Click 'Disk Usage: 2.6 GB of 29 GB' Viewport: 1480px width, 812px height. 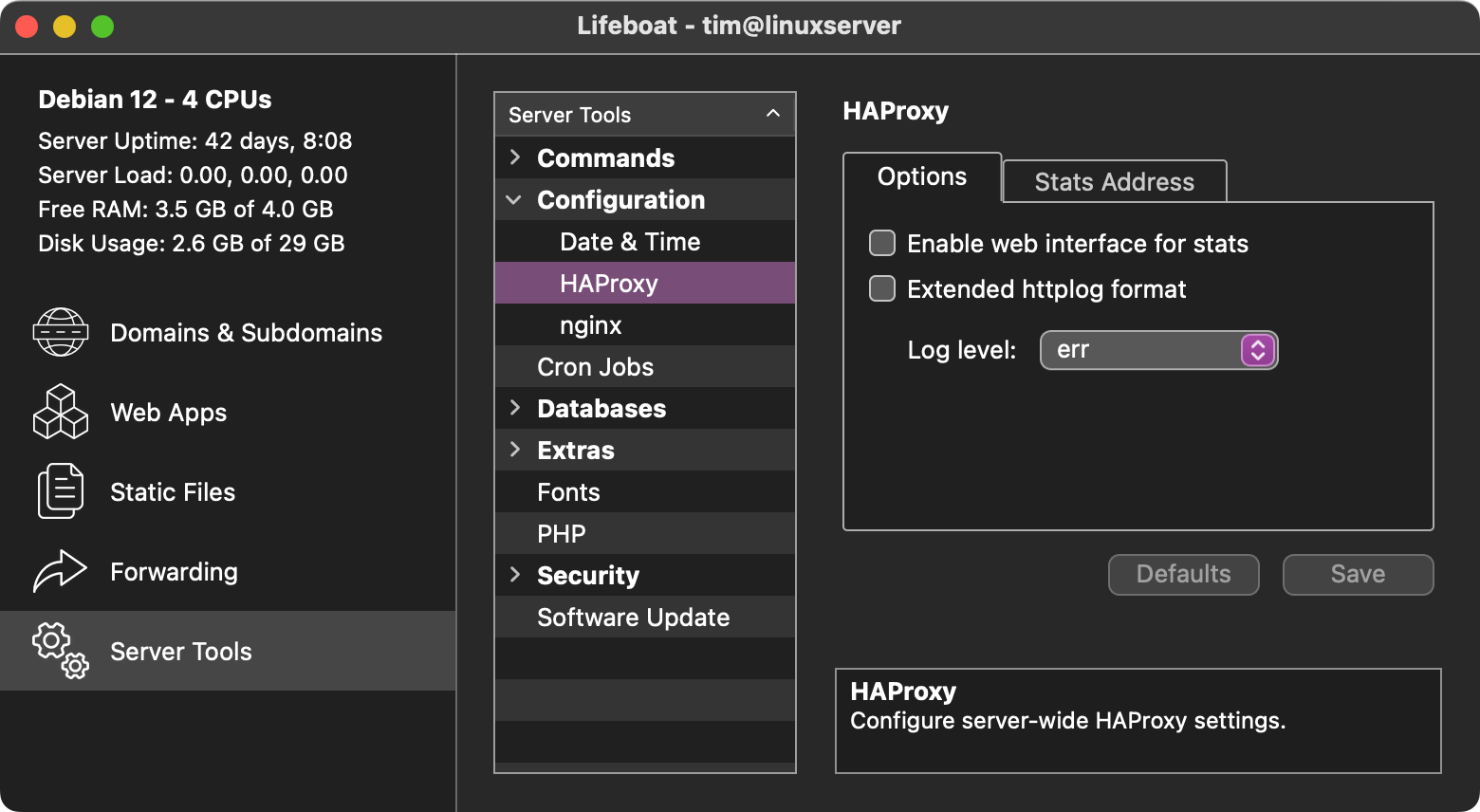tap(191, 243)
